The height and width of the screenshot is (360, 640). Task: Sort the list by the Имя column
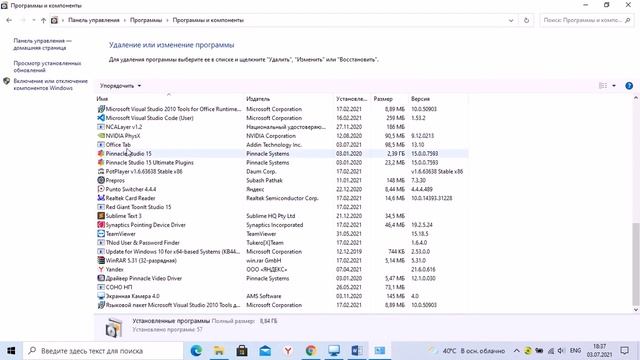[169, 99]
